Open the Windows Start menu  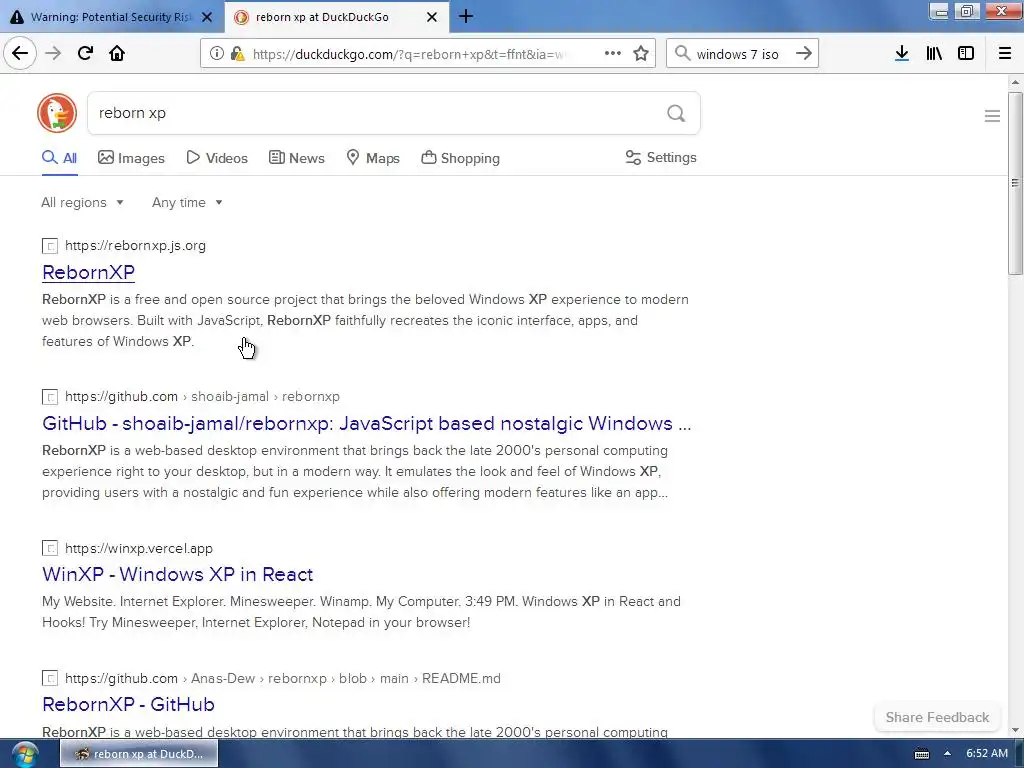25,754
